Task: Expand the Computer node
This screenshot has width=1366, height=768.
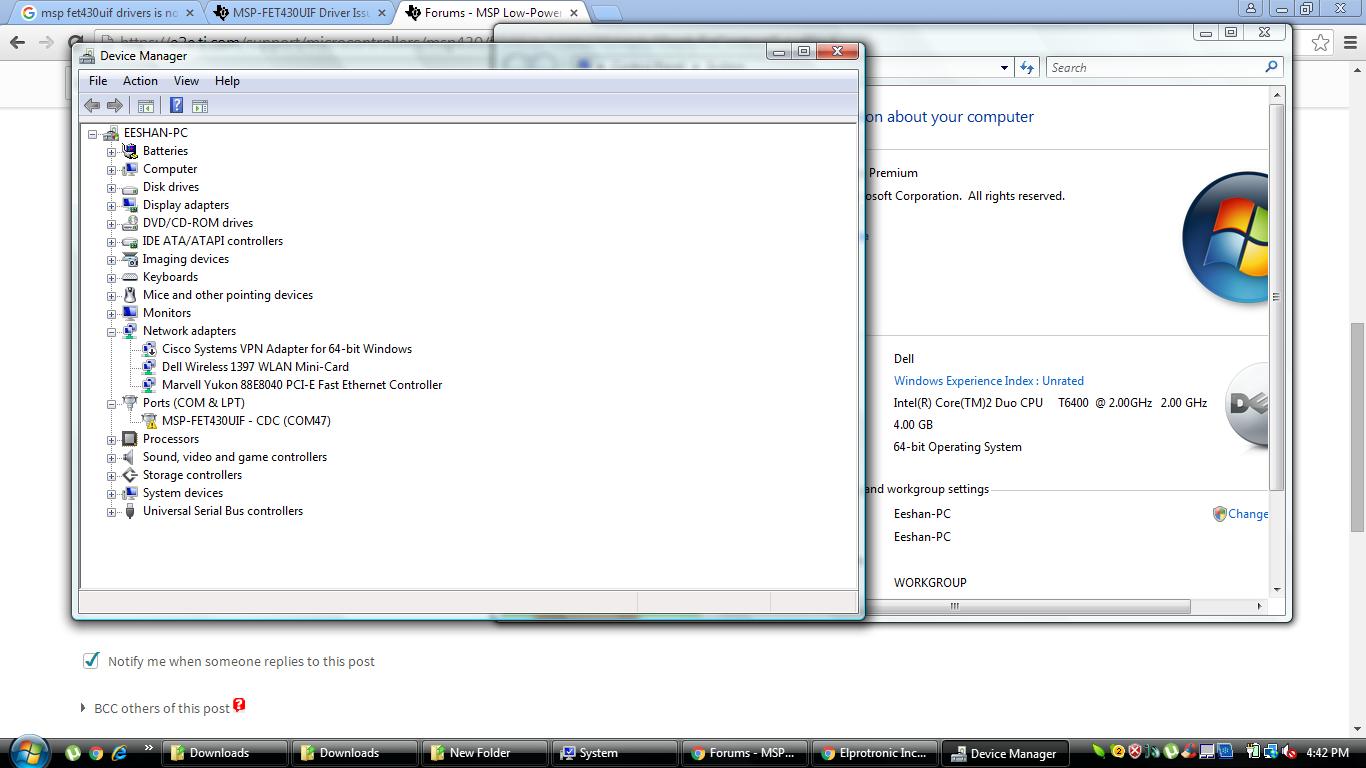Action: [112, 170]
